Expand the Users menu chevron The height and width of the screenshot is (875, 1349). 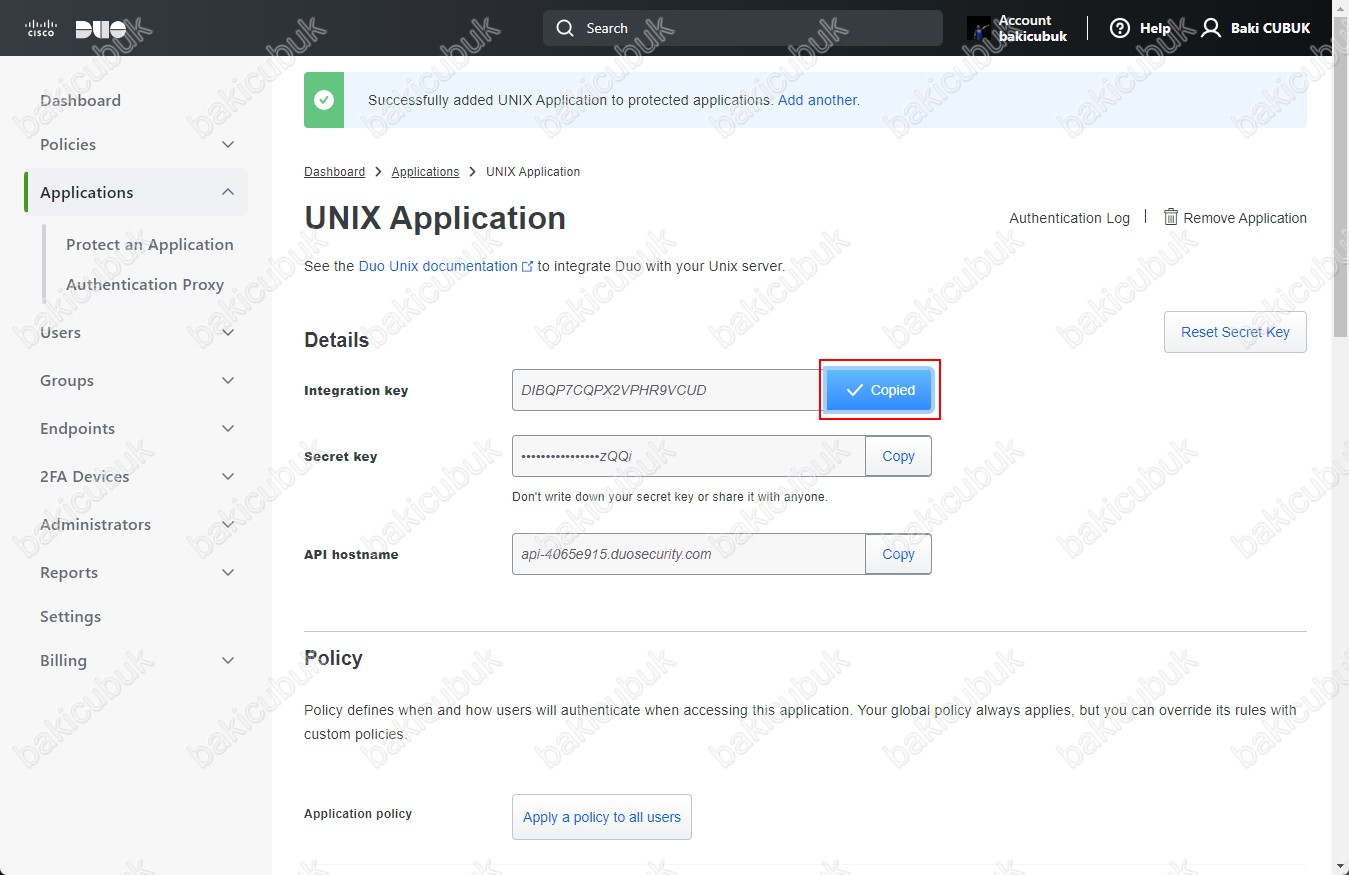pos(228,333)
